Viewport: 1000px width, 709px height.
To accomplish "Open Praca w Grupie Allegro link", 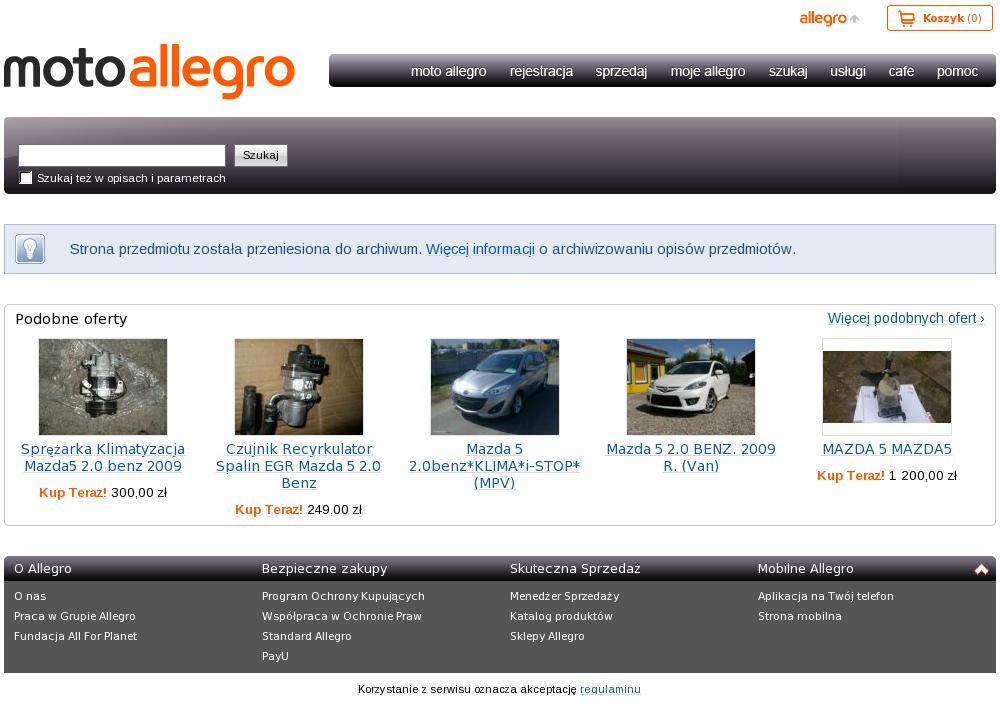I will [x=75, y=616].
